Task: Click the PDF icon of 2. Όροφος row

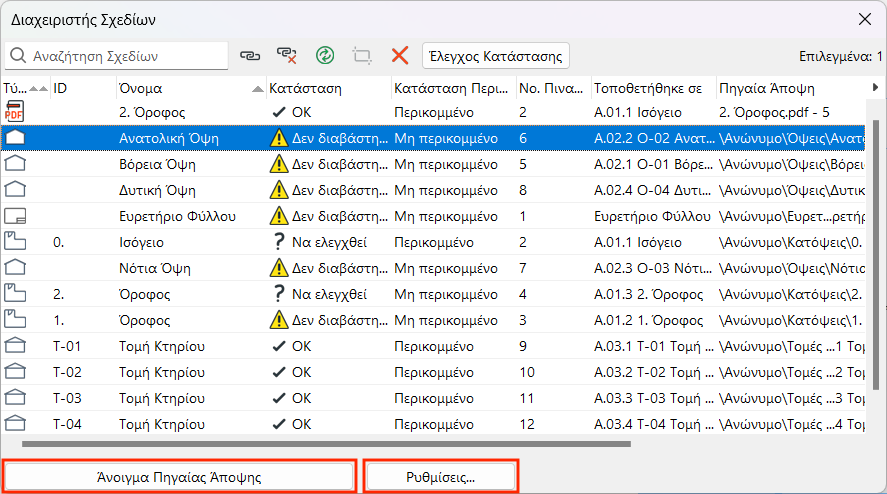Action: (x=16, y=112)
